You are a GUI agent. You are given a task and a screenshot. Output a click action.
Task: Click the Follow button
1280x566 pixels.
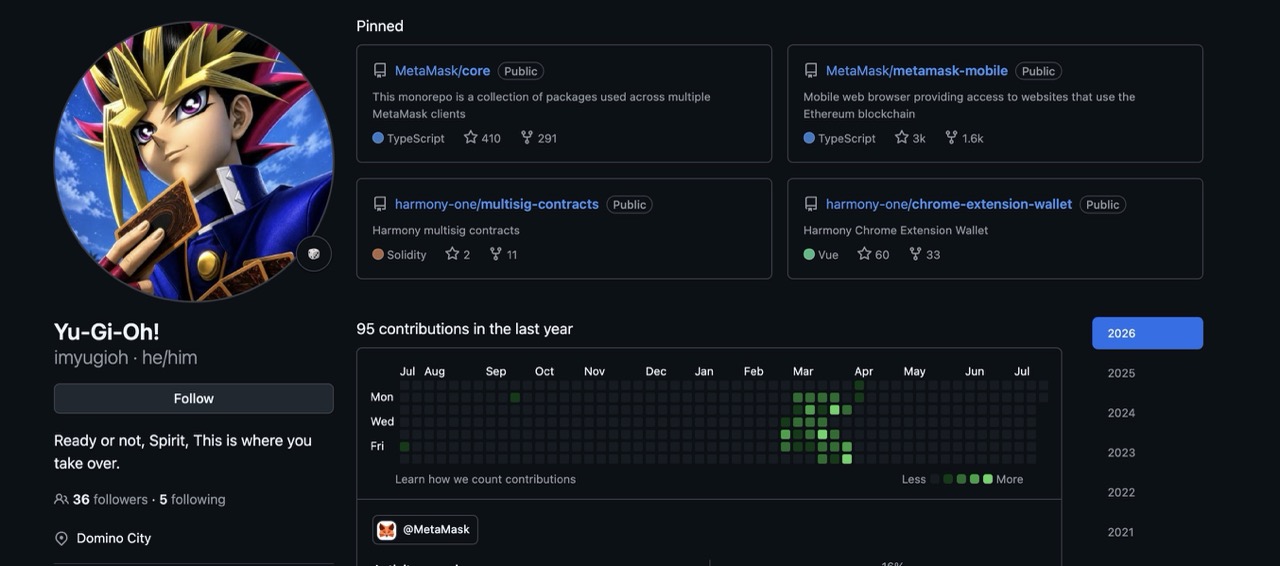194,398
